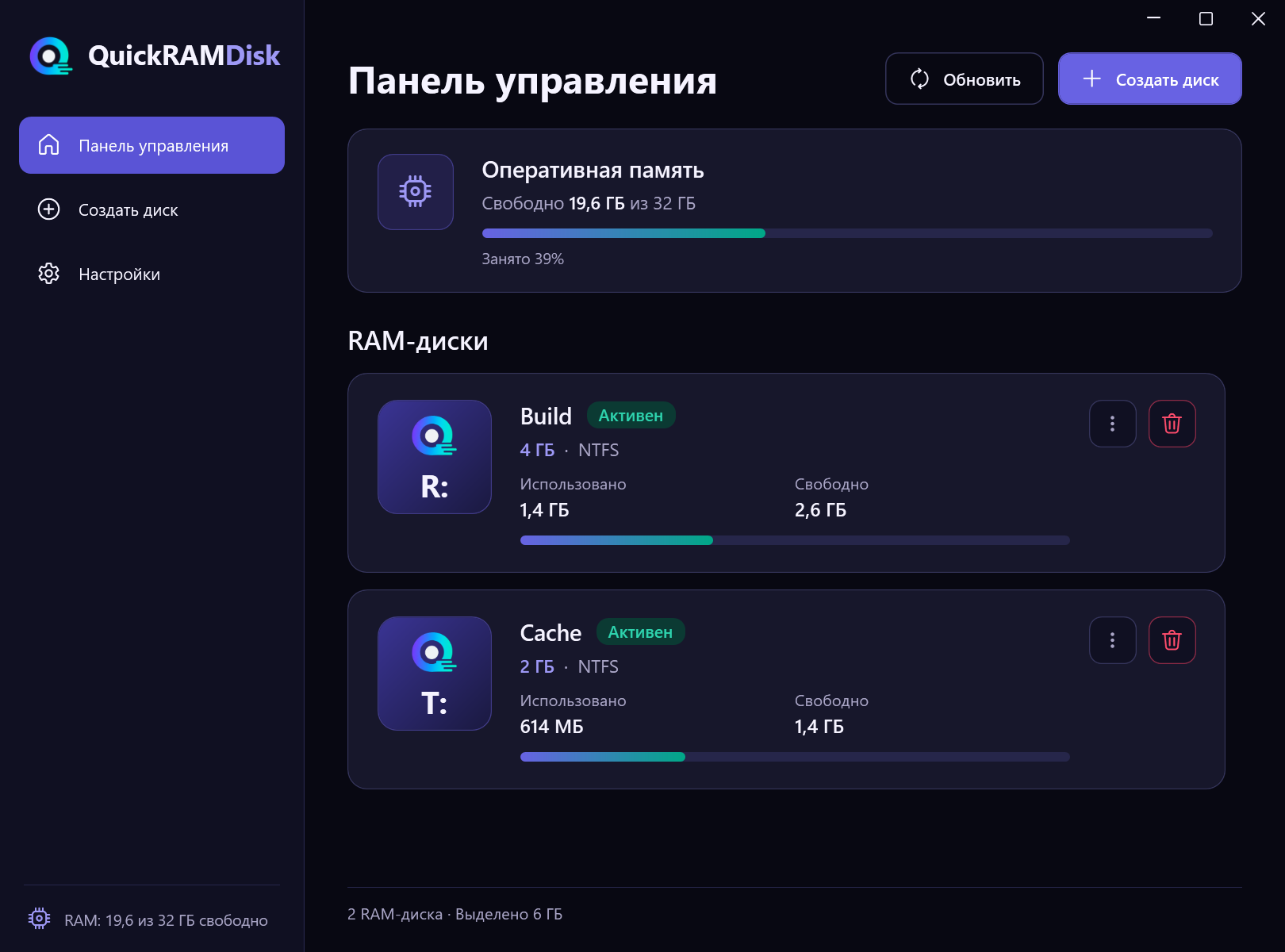1285x952 pixels.
Task: Select the T: drive tile icon
Action: (x=435, y=674)
